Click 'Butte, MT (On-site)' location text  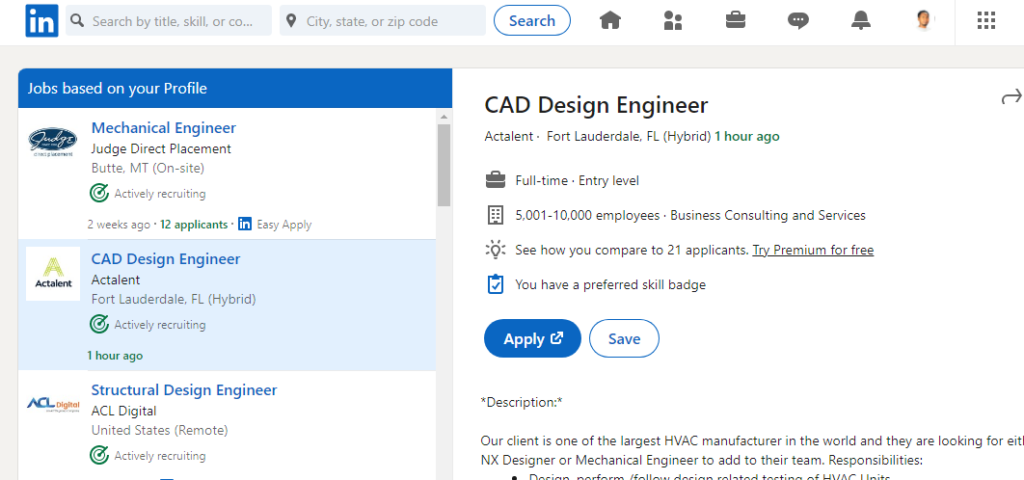(148, 168)
